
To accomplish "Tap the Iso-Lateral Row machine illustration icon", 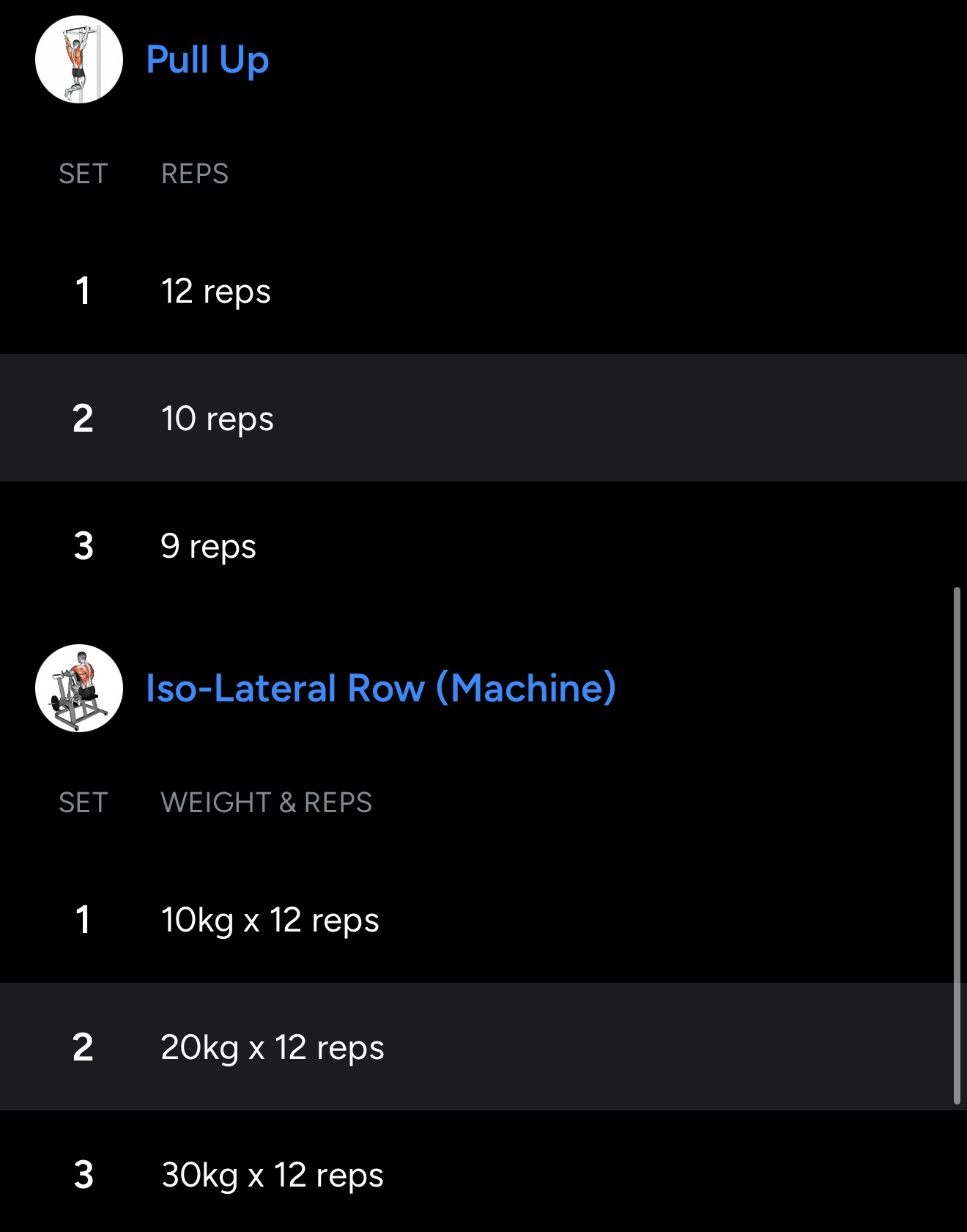I will tap(79, 688).
